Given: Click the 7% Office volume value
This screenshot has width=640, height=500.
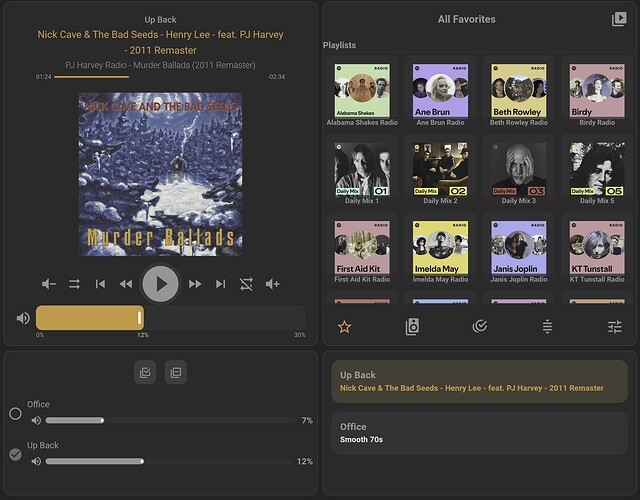Looking at the screenshot, I should tap(307, 420).
